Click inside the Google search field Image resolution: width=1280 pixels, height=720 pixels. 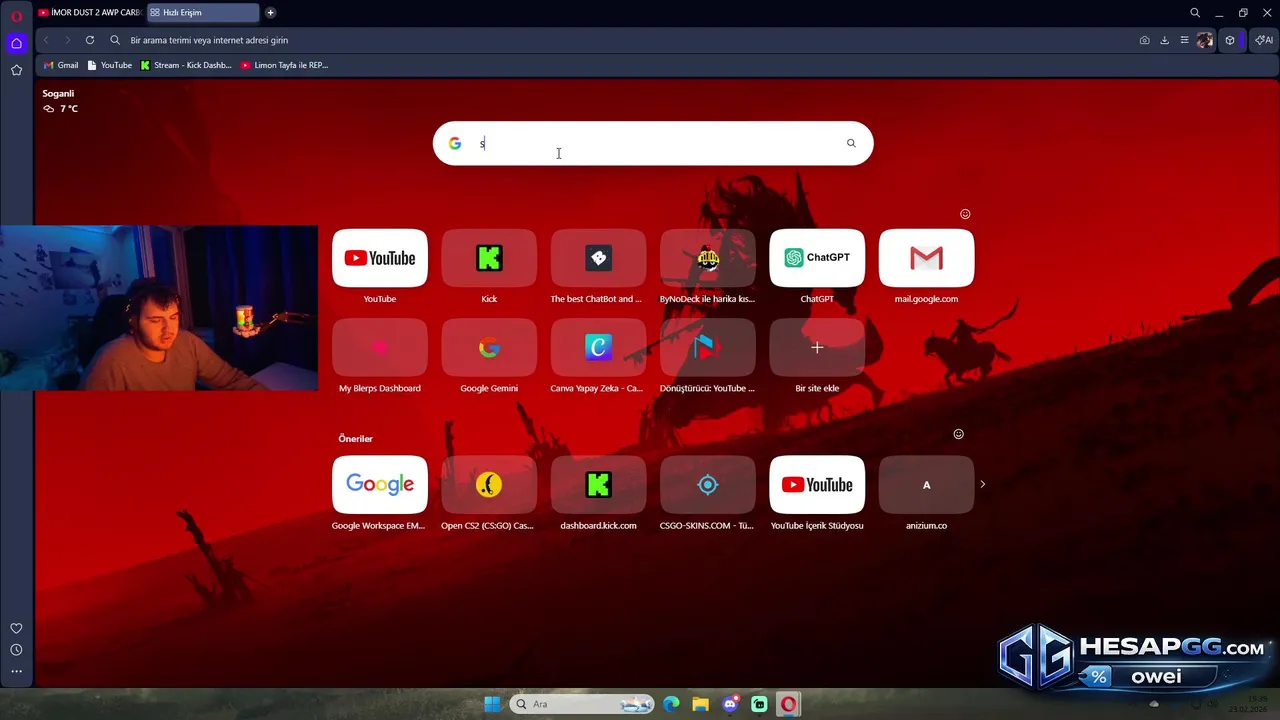point(655,143)
